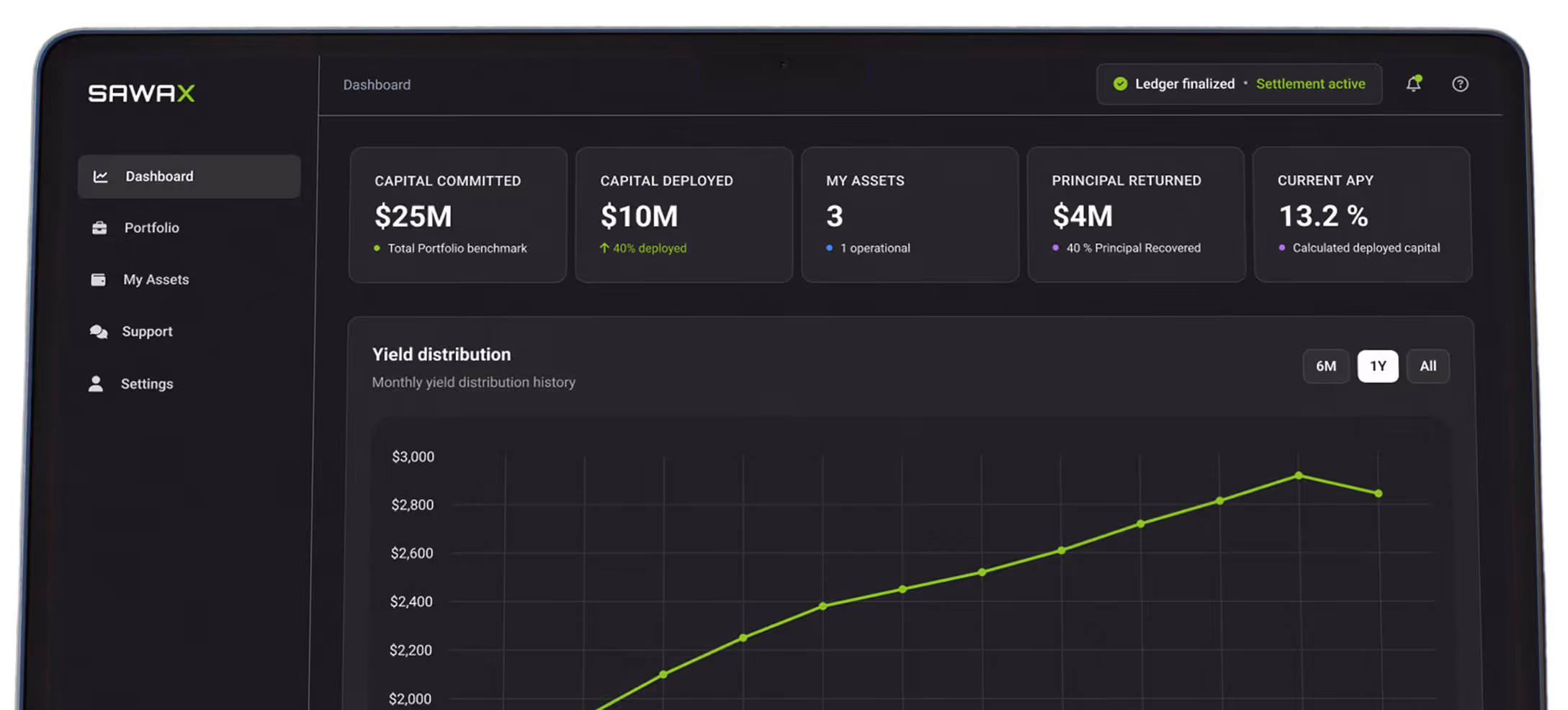This screenshot has width=1568, height=710.
Task: Click the Ledger finalized status text
Action: pyautogui.click(x=1185, y=84)
